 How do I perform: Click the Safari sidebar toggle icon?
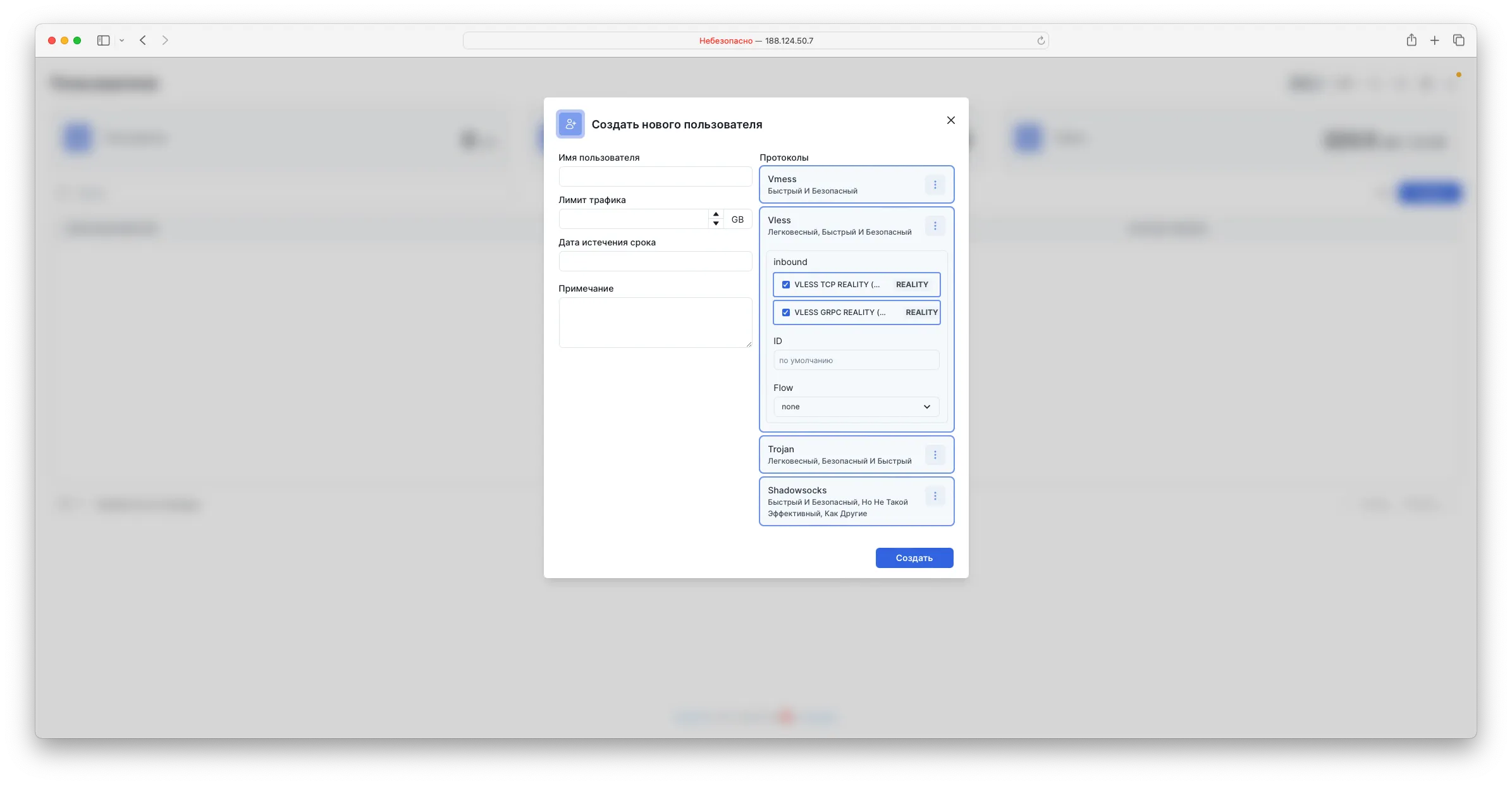103,40
